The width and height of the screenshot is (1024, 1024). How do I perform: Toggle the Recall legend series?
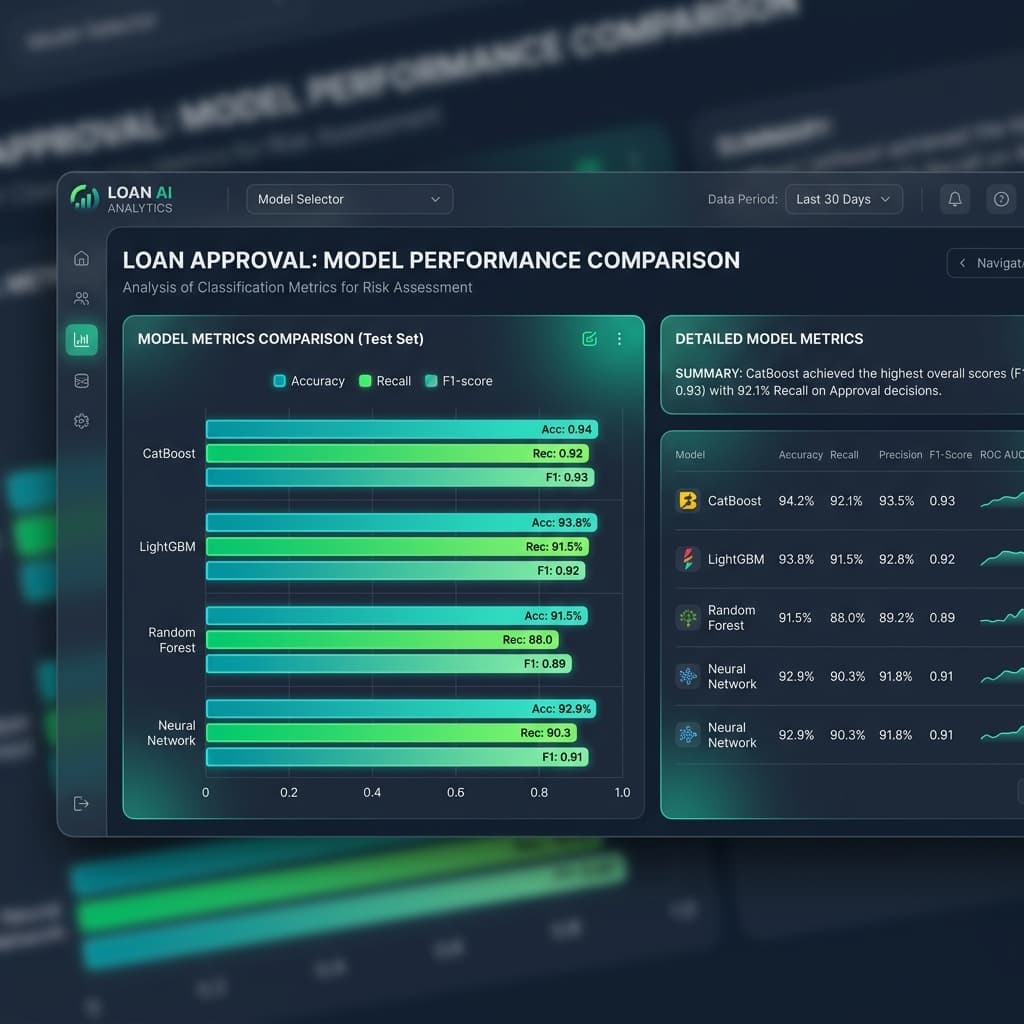click(385, 381)
